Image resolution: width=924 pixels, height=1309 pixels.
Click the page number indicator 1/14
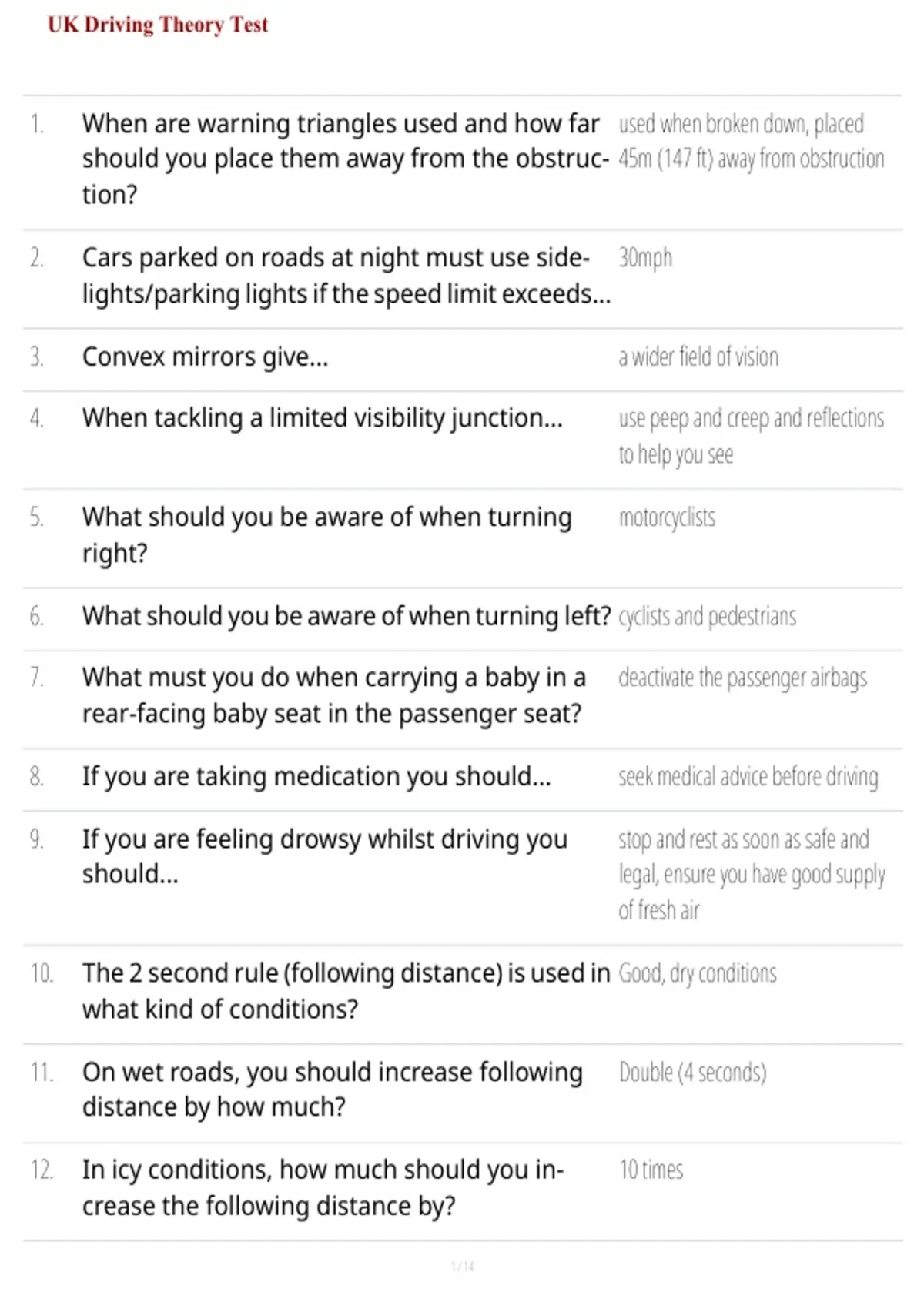point(462,1266)
